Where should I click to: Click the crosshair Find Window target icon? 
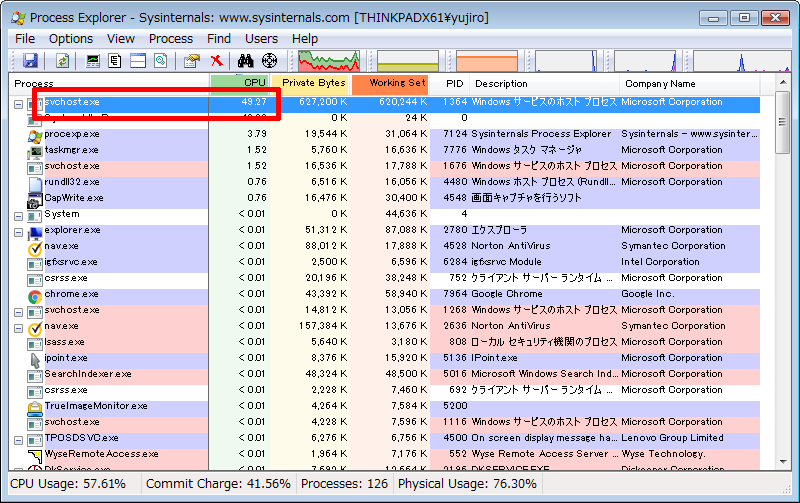coord(269,61)
